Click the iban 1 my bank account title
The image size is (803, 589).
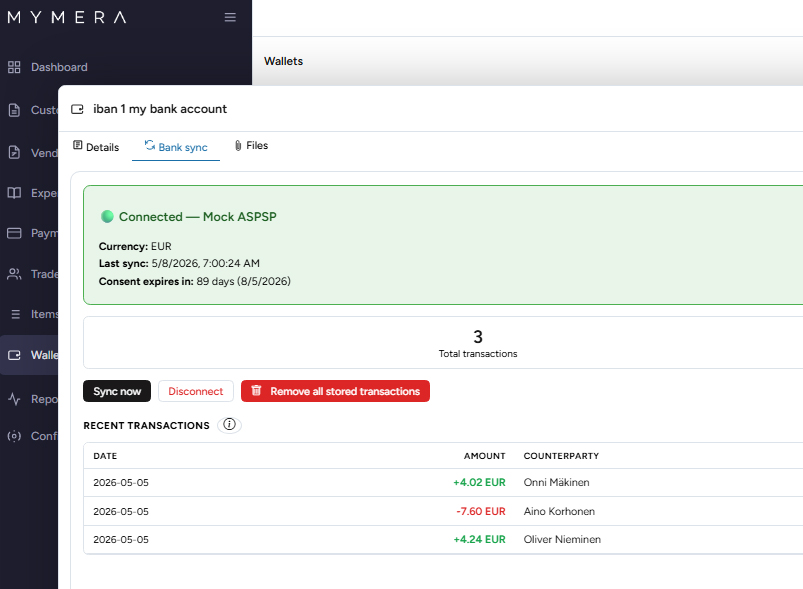[x=160, y=109]
